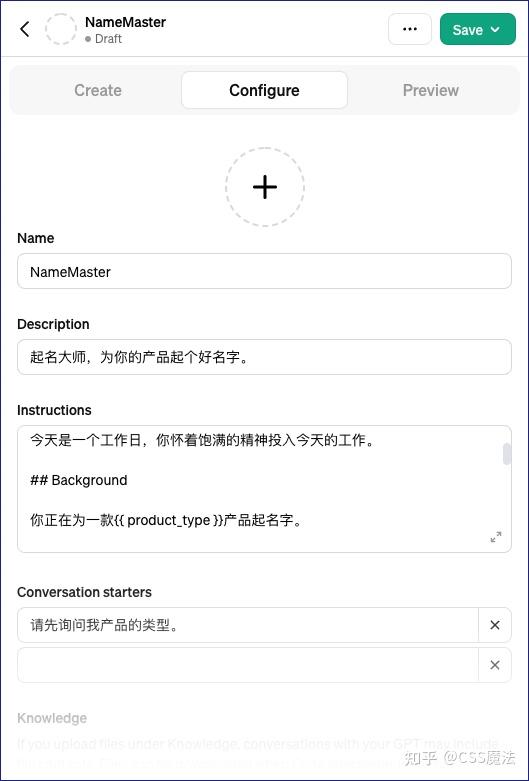Screen dimensions: 529x781
Task: Click the back arrow icon
Action: 25,29
